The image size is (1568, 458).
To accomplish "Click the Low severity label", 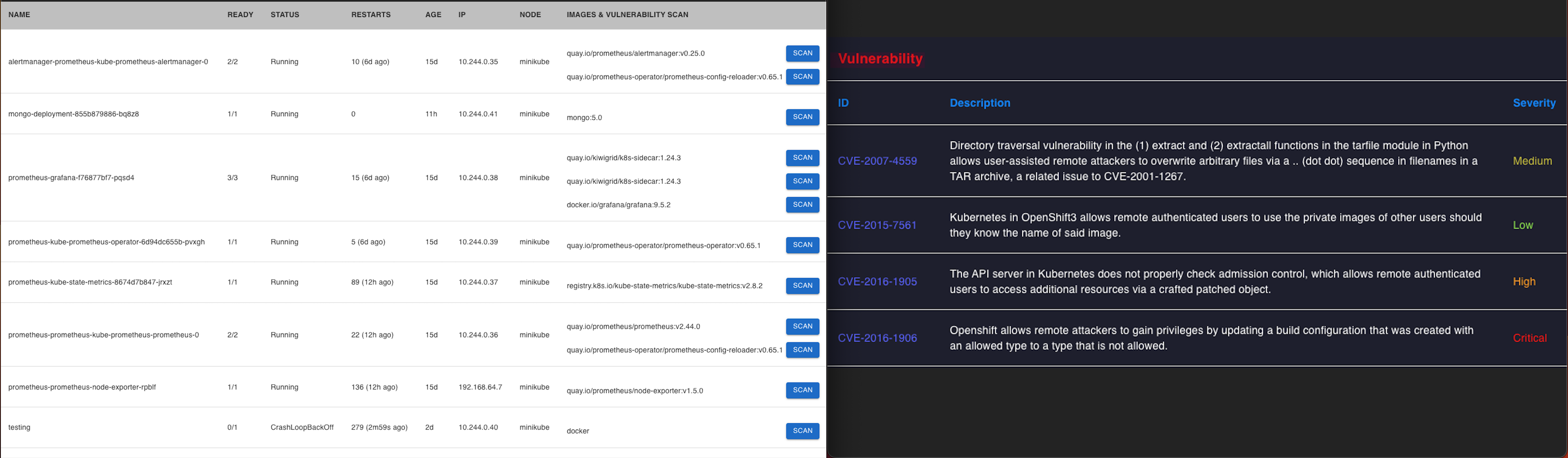I will coord(1523,225).
